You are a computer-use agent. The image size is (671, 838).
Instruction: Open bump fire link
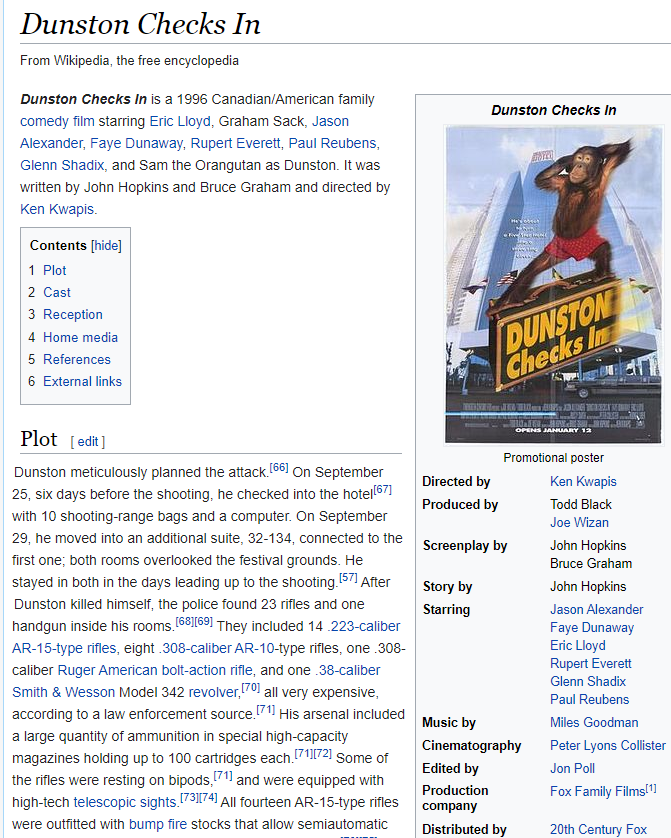(x=158, y=824)
